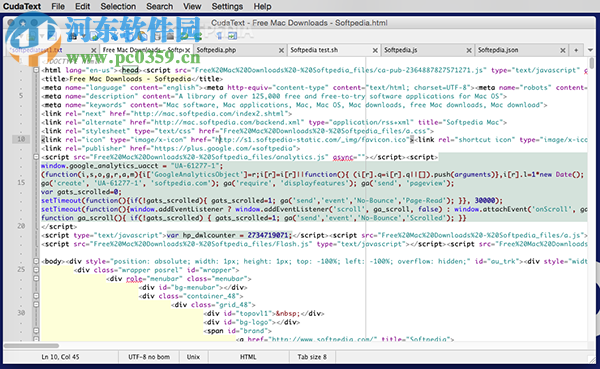This screenshot has height=369, width=600.
Task: Open the Settings menu
Action: coord(227,6)
